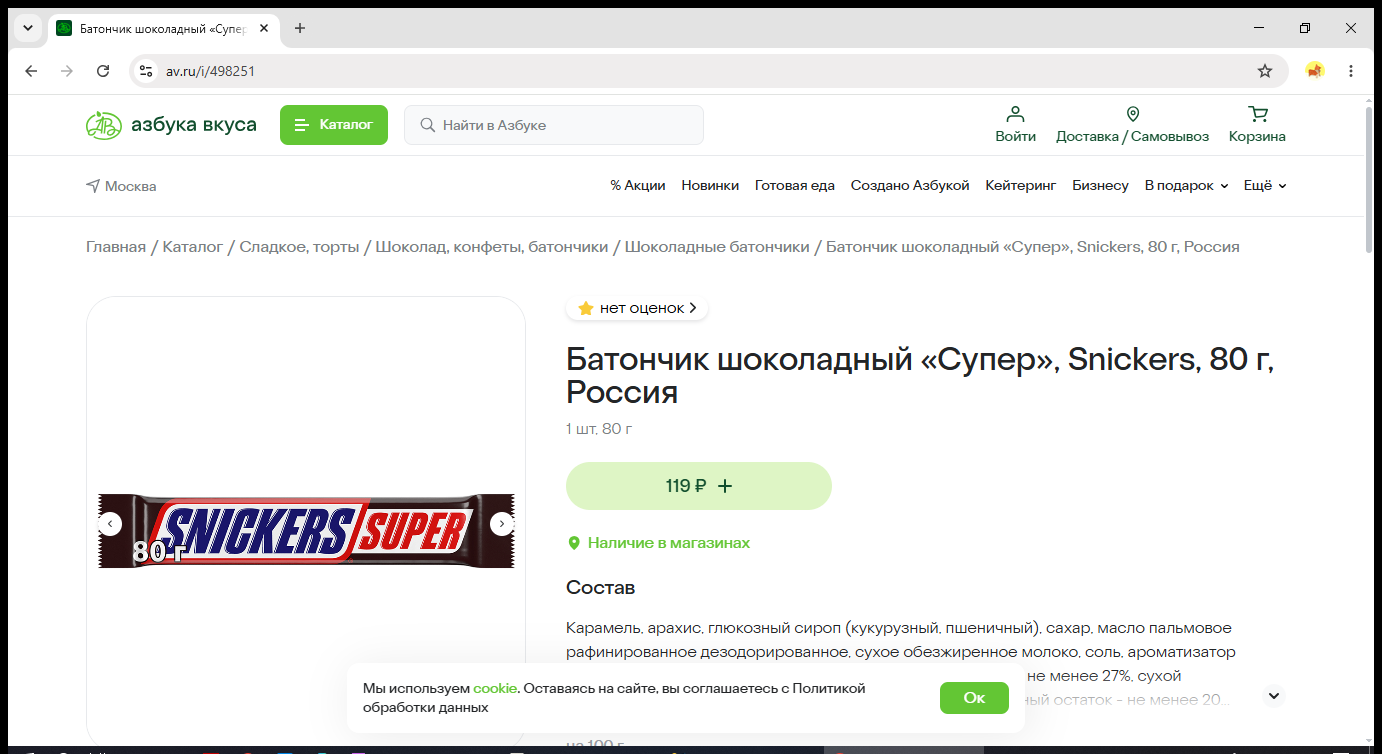Change the city from Москва
This screenshot has height=754, width=1382.
pyautogui.click(x=121, y=186)
